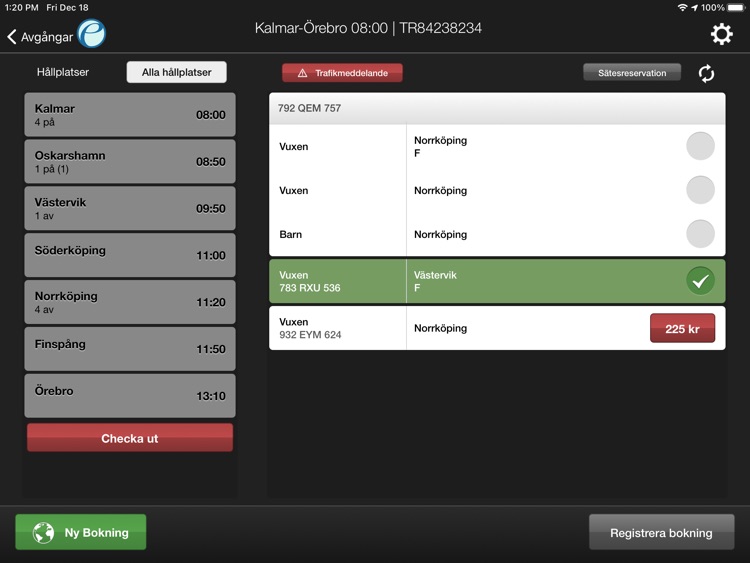The image size is (750, 563).
Task: Select Örebro 13:10 stop
Action: (130, 396)
